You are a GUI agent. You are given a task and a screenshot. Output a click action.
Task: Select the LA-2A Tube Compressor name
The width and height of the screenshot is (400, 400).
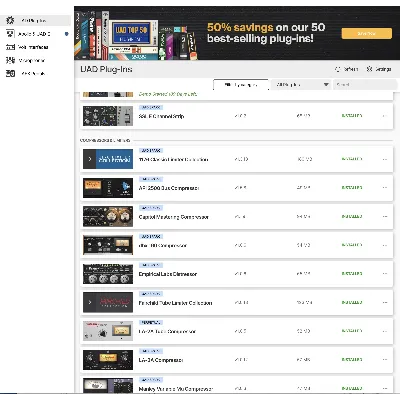[x=167, y=332]
